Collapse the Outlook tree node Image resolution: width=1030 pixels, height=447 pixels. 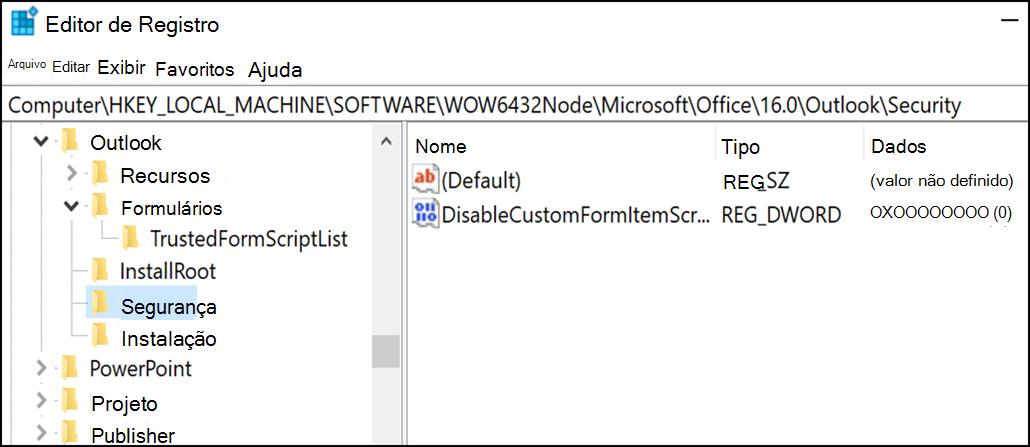41,141
